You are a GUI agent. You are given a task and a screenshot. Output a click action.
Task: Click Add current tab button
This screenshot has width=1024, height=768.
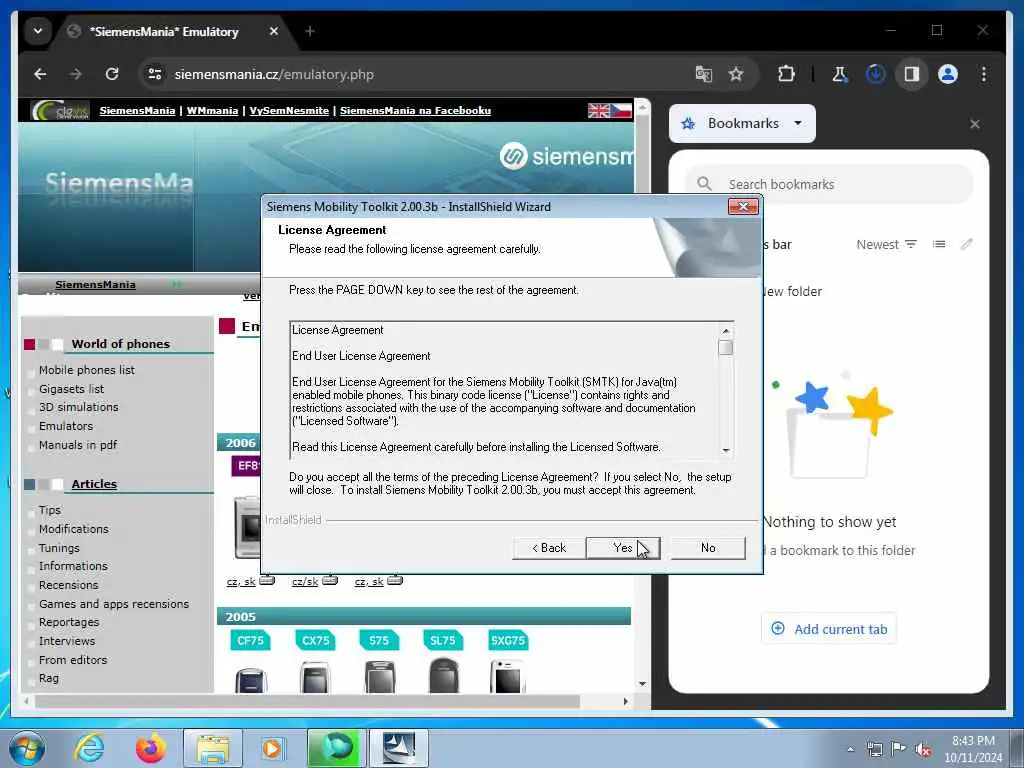tap(829, 629)
